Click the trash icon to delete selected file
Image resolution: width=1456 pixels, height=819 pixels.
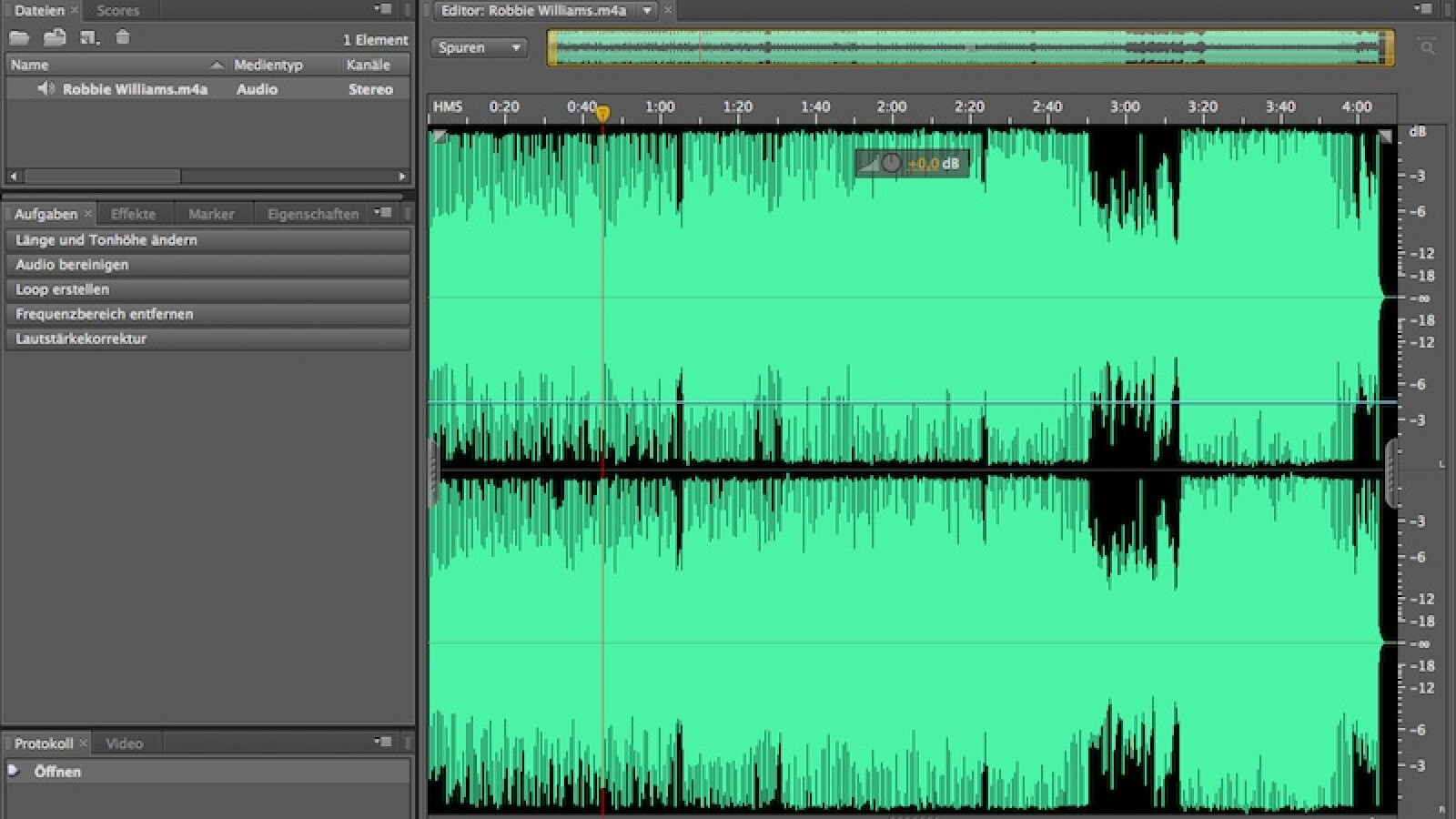123,38
